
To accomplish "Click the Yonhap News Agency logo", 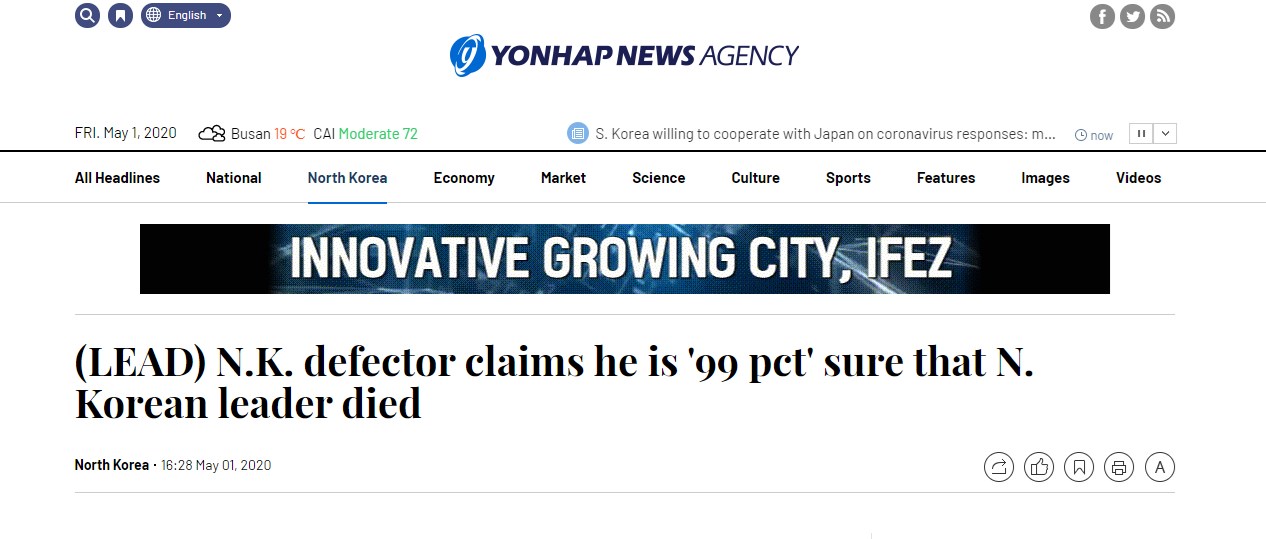I will tap(624, 55).
